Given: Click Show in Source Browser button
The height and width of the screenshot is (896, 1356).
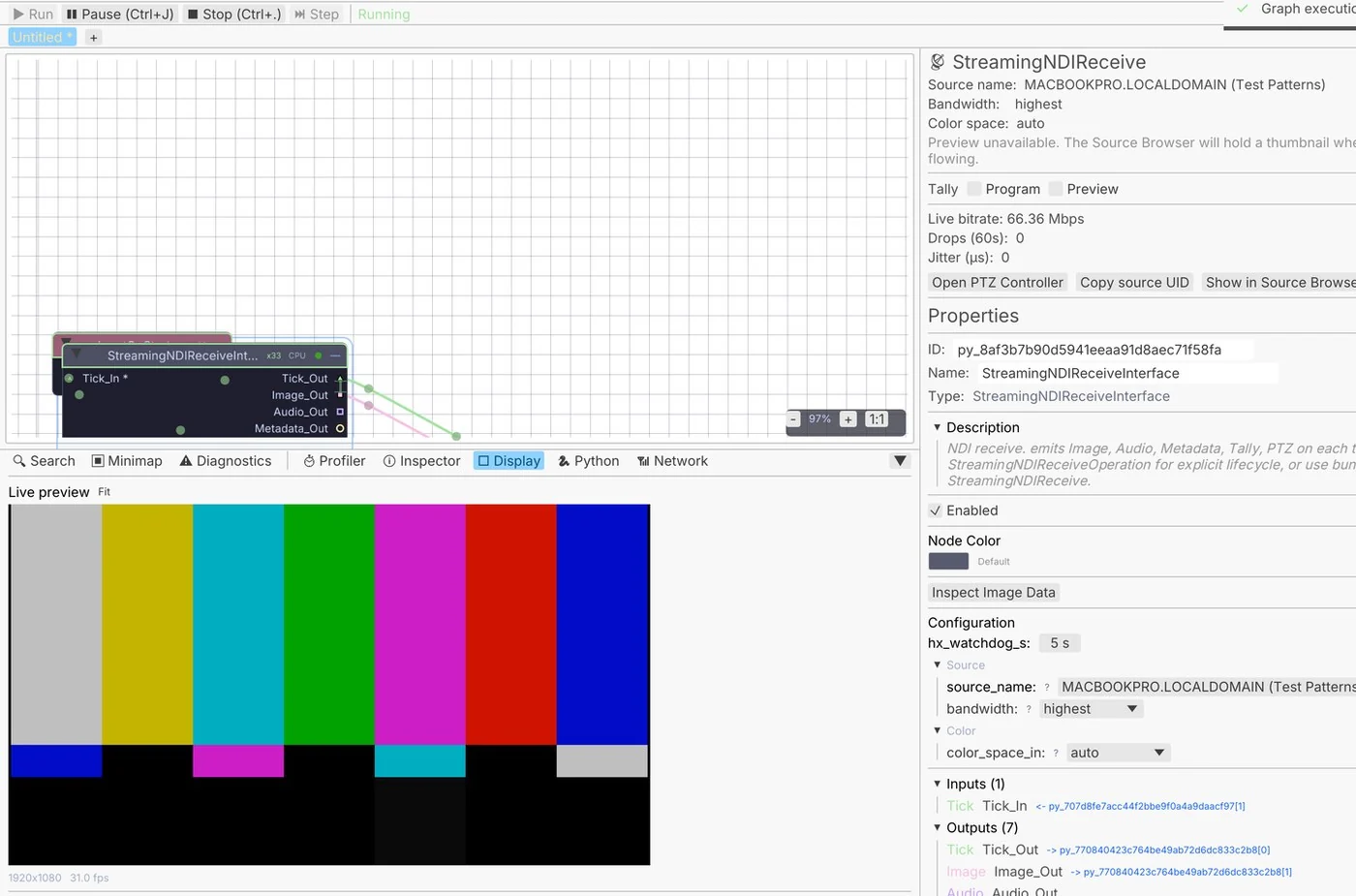Looking at the screenshot, I should 1279,283.
